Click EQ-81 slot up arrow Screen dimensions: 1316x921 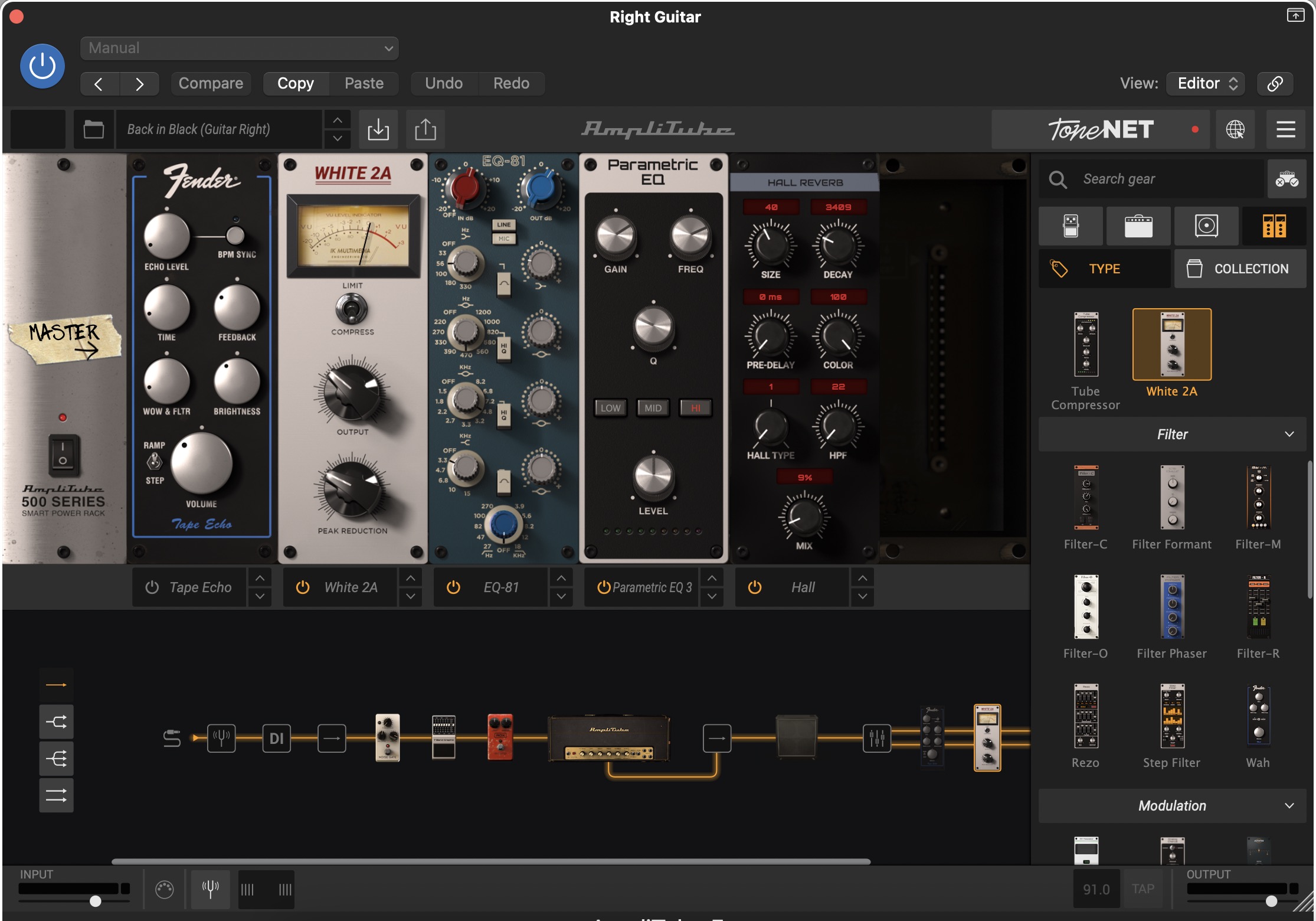coord(561,577)
